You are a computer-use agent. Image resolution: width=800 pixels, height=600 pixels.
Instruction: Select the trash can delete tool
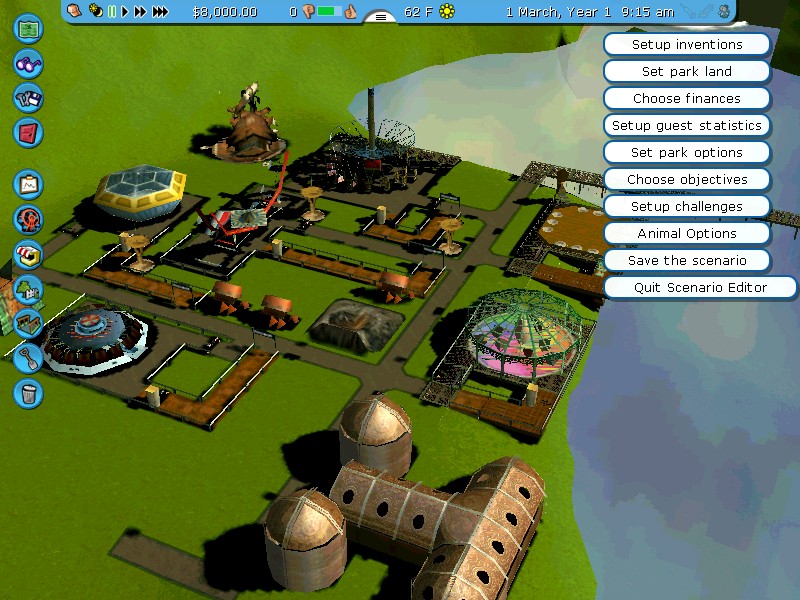click(29, 391)
